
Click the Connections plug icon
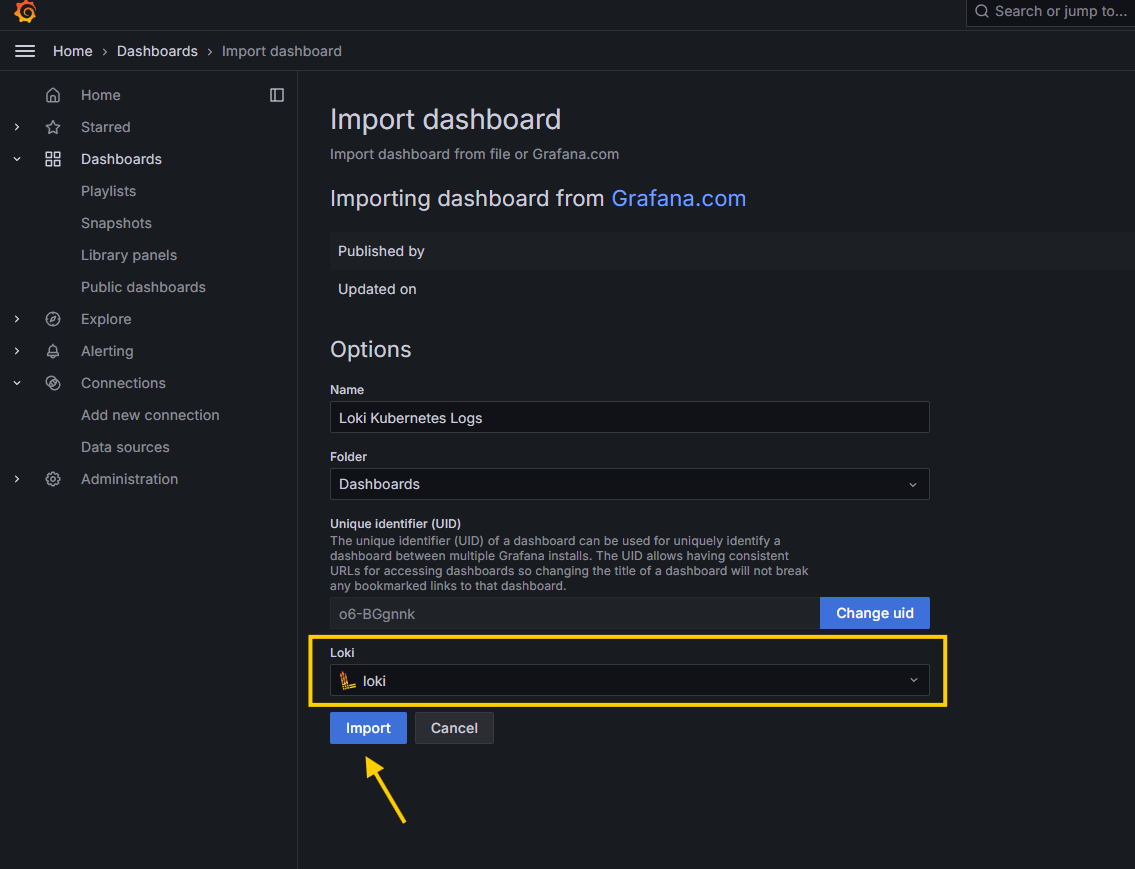tap(53, 383)
